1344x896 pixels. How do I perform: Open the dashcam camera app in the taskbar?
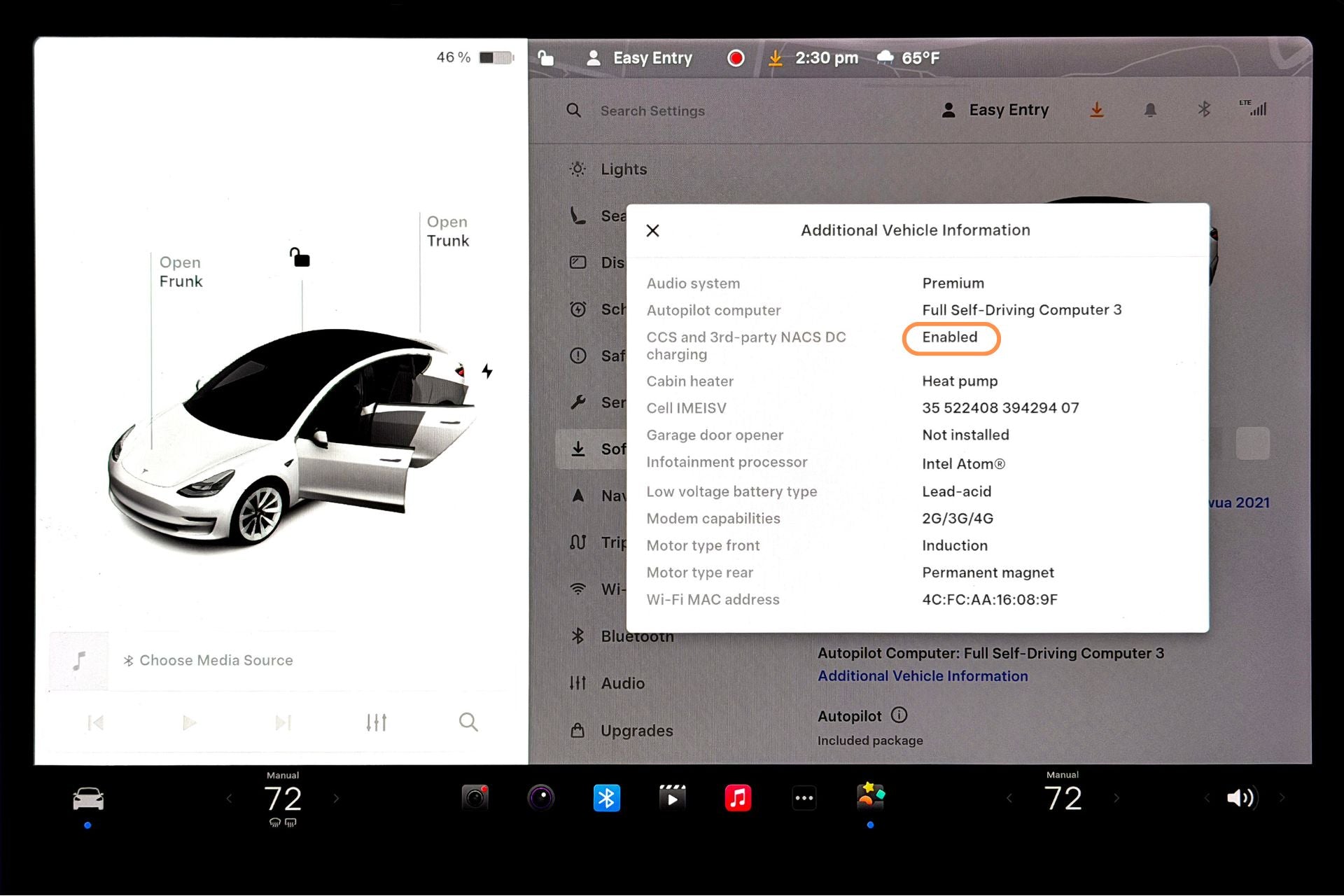(476, 797)
